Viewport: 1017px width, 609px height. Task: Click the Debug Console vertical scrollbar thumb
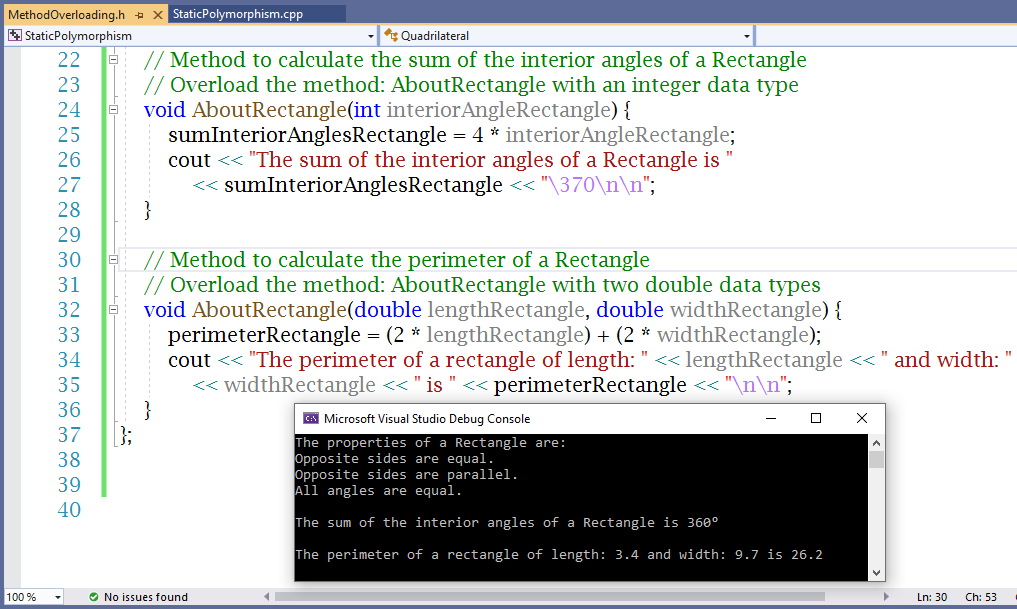pos(876,460)
